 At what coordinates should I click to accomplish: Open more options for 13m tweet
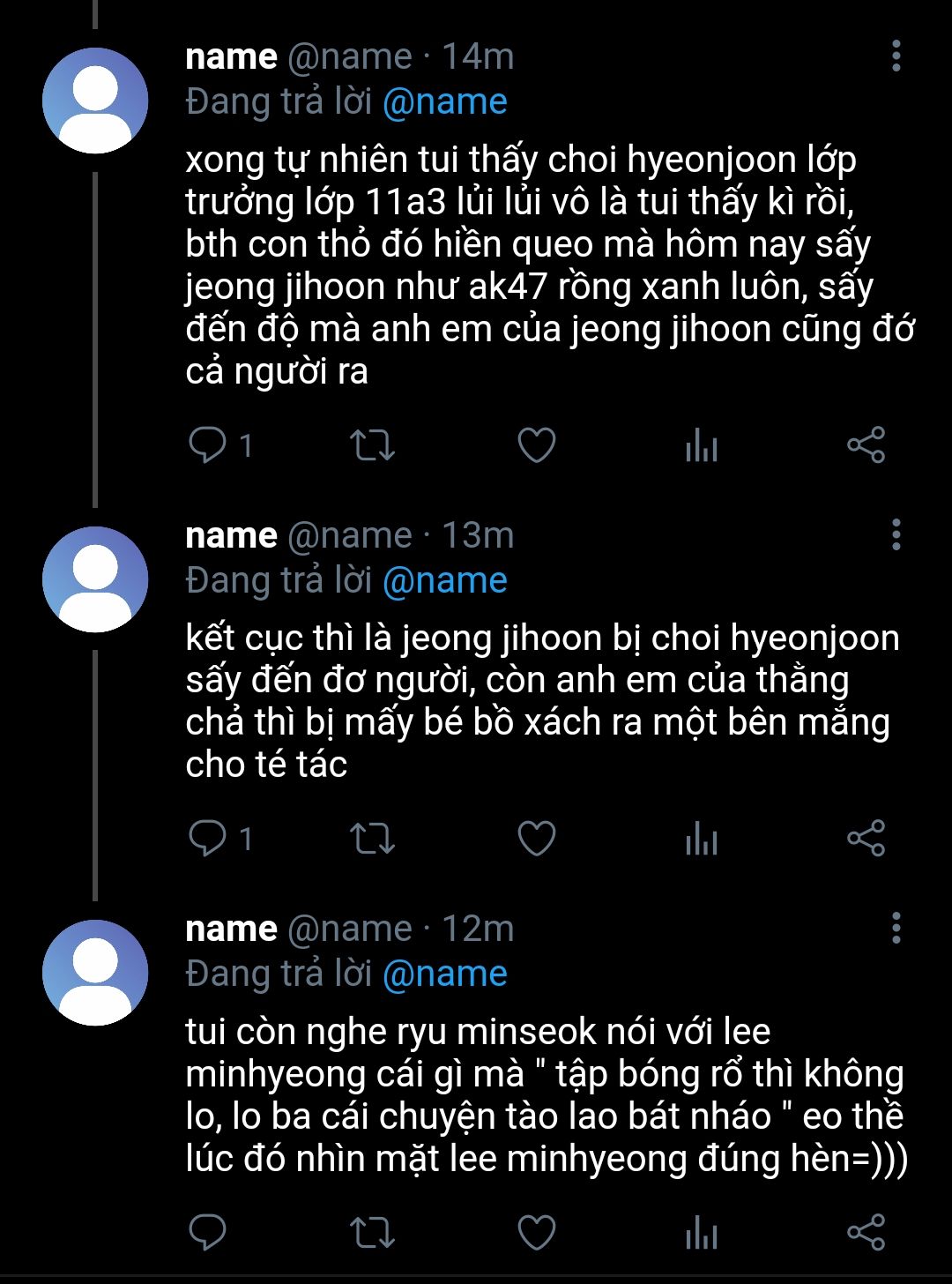point(896,534)
